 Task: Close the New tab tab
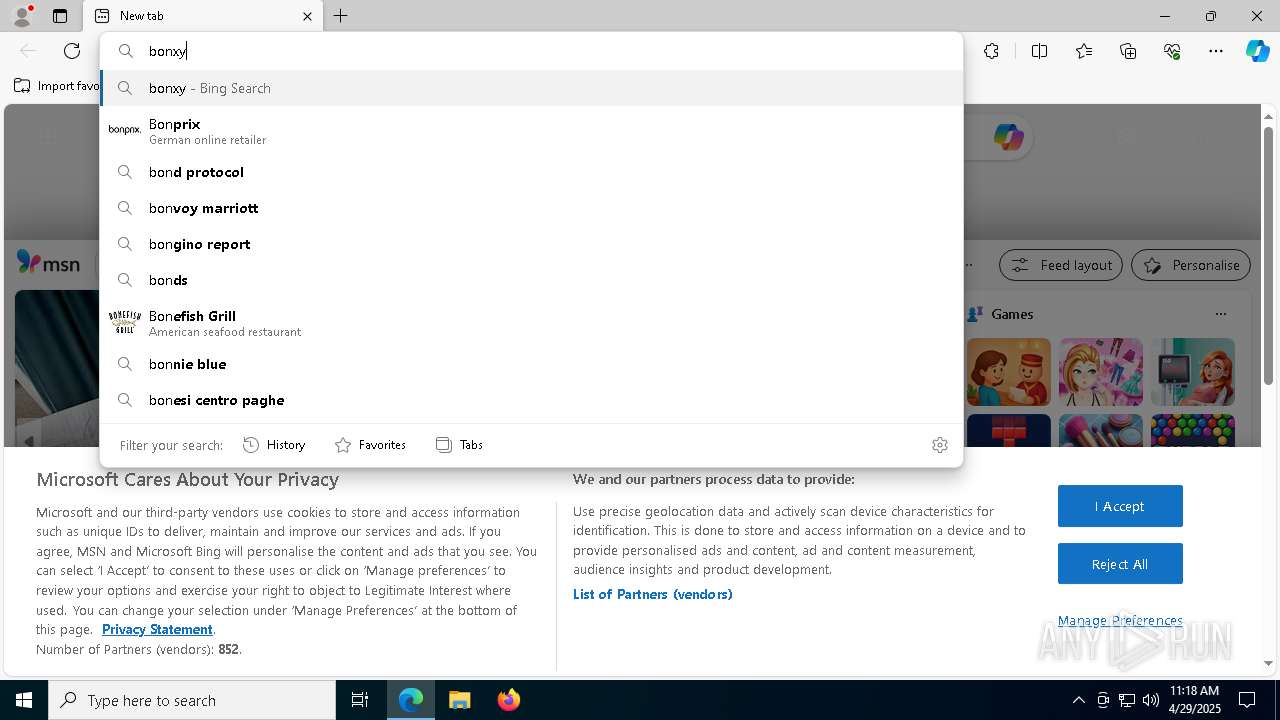pos(307,16)
